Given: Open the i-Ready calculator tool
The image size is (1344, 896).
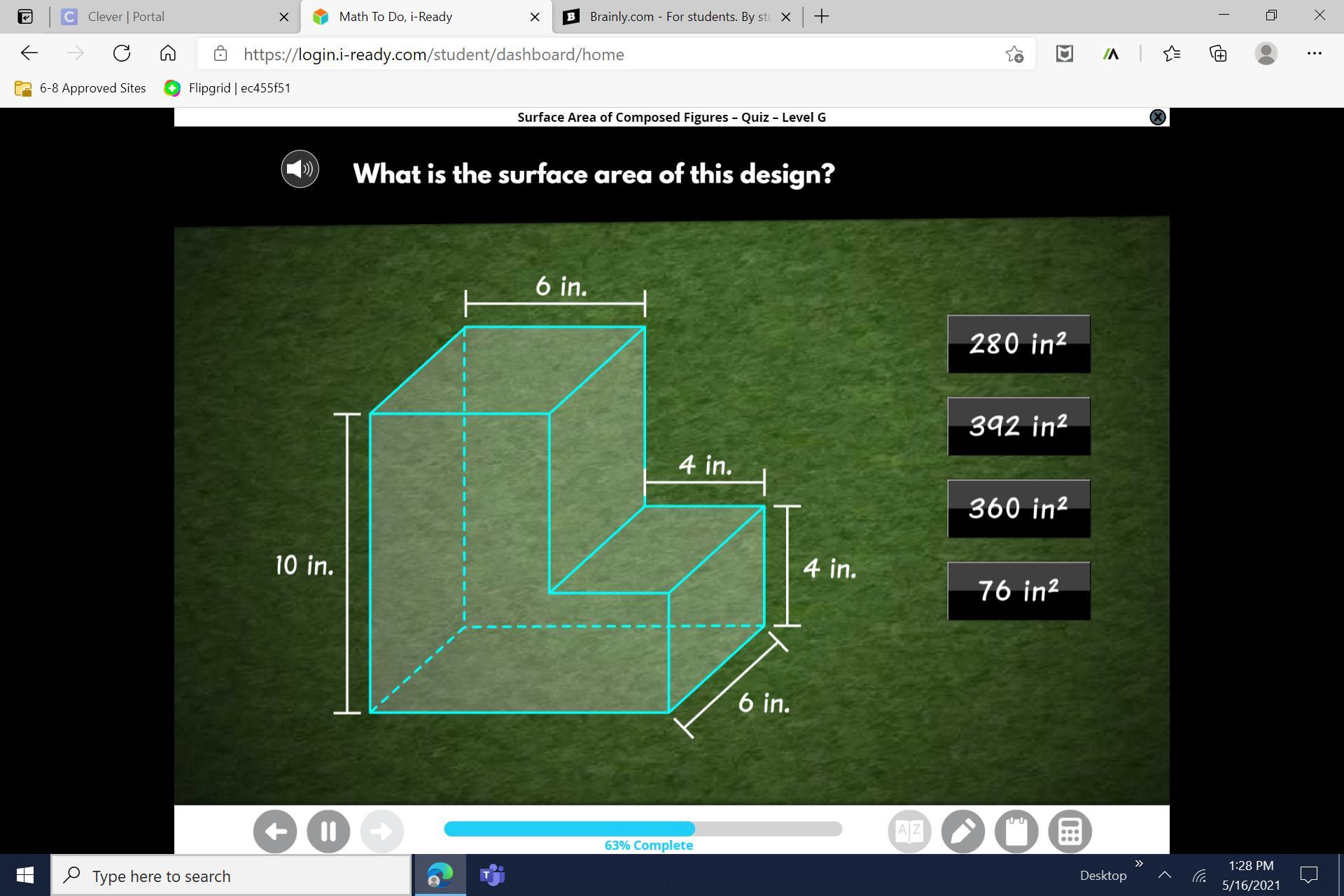Looking at the screenshot, I should 1070,832.
